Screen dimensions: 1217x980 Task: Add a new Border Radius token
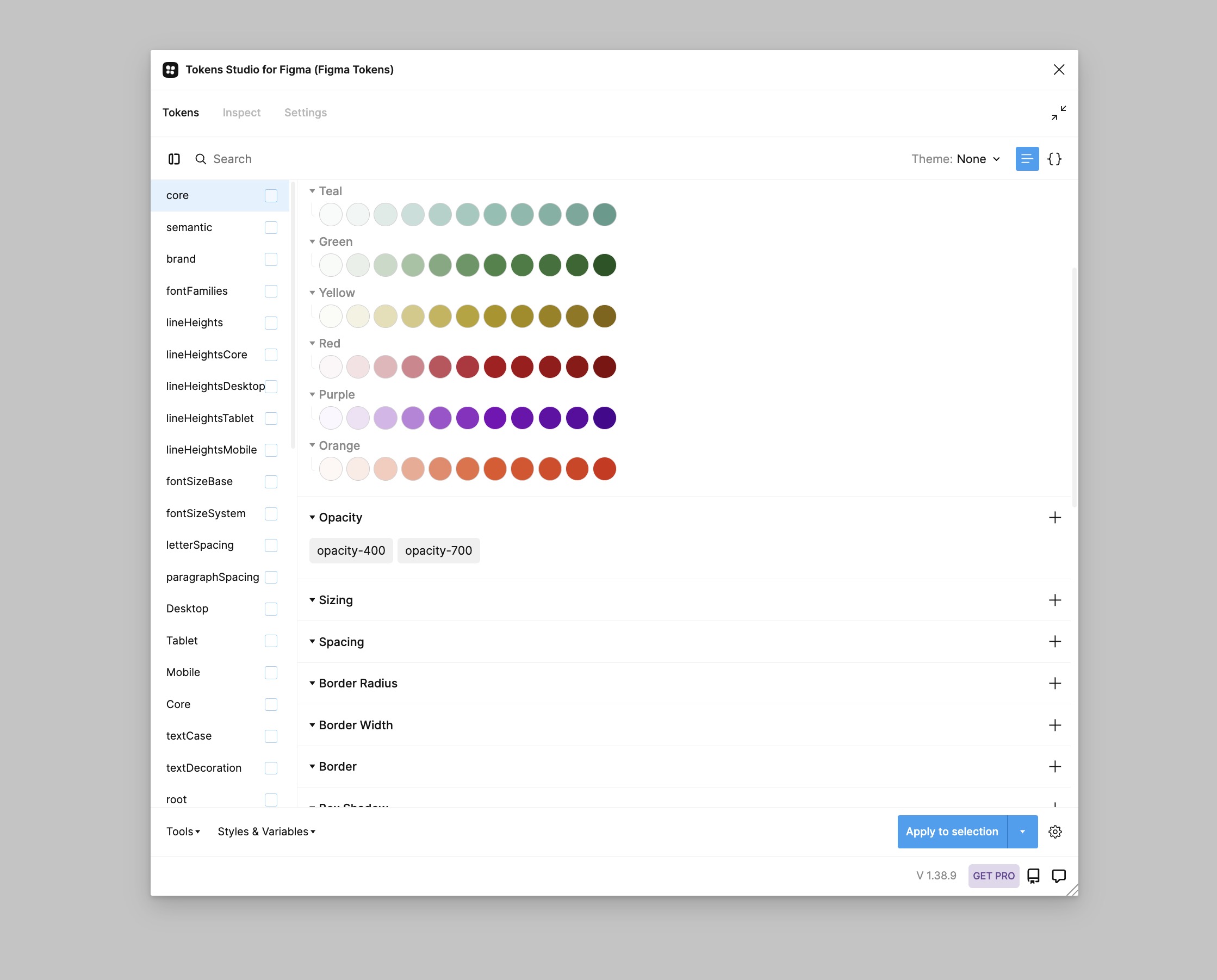click(1054, 683)
